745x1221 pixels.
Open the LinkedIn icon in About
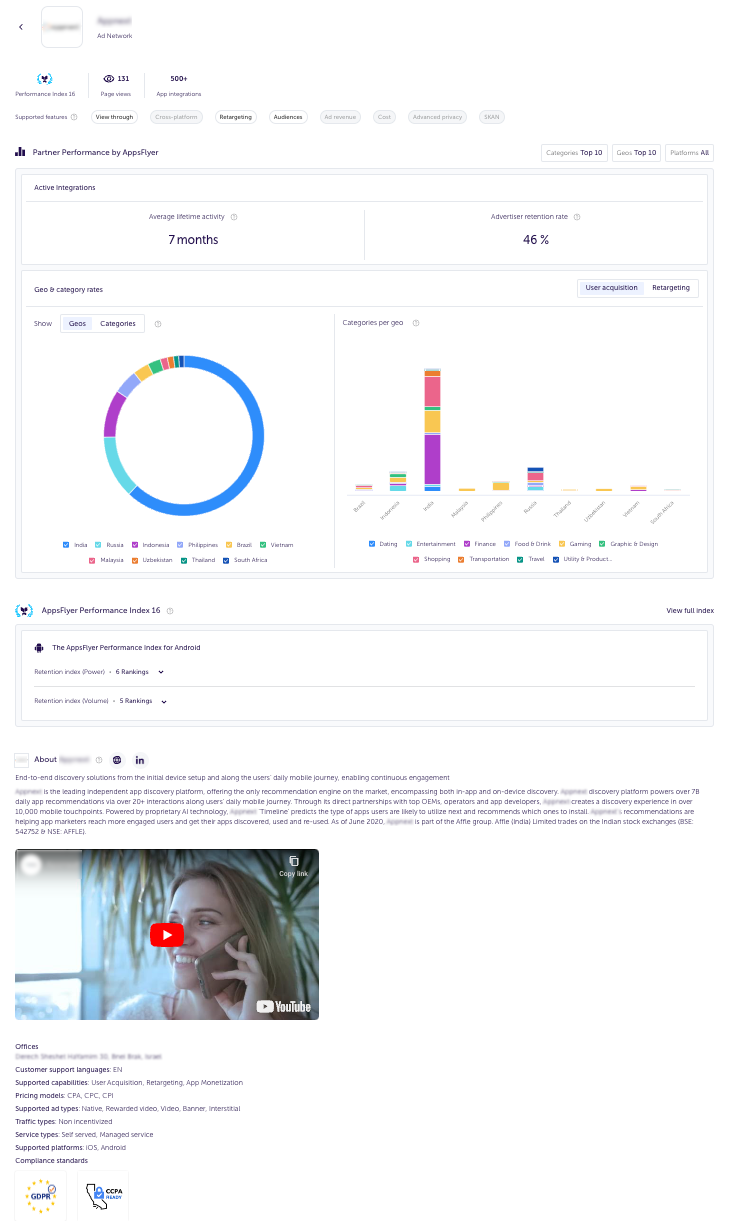(x=140, y=760)
